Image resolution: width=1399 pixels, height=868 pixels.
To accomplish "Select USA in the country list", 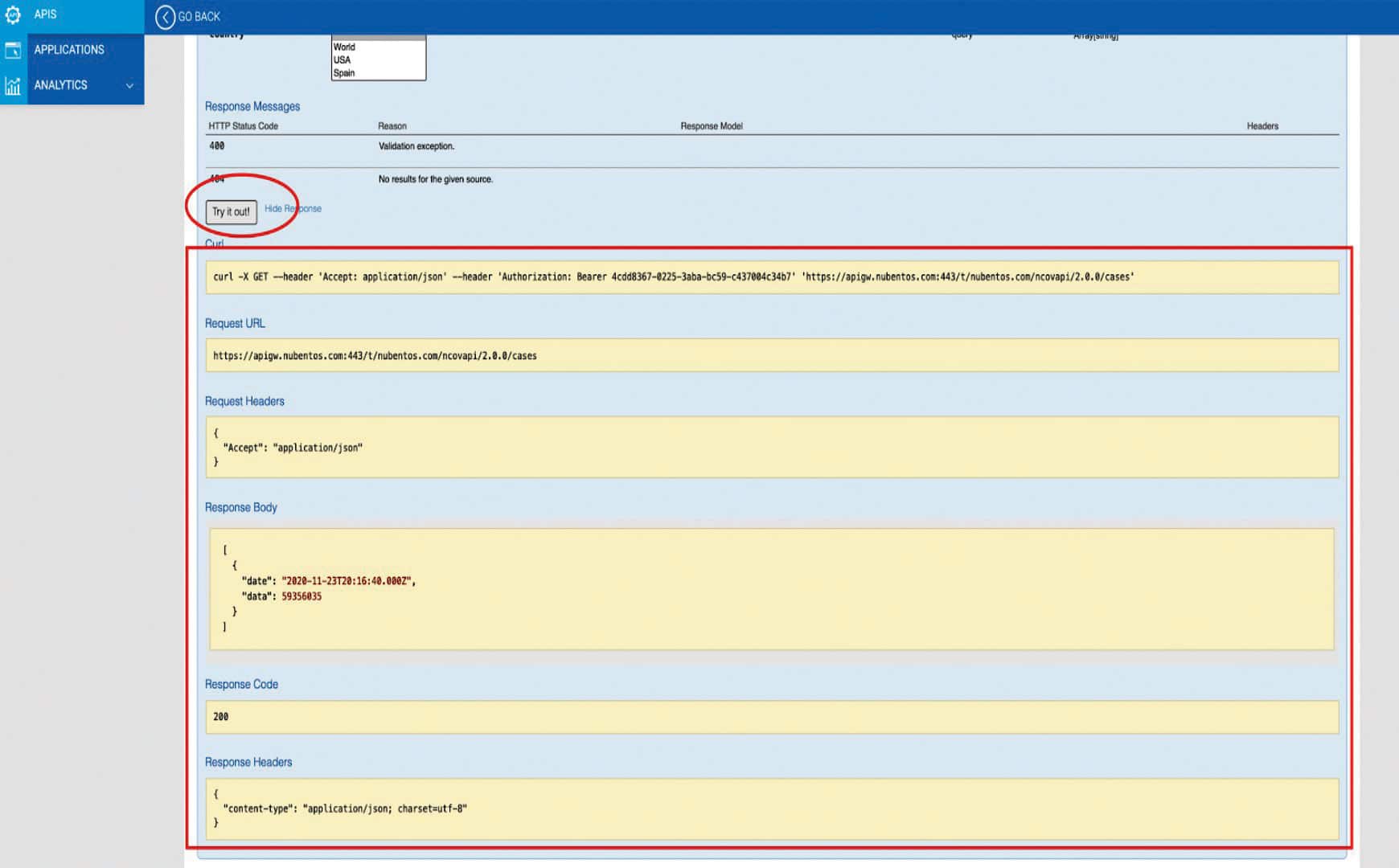I will pos(343,60).
